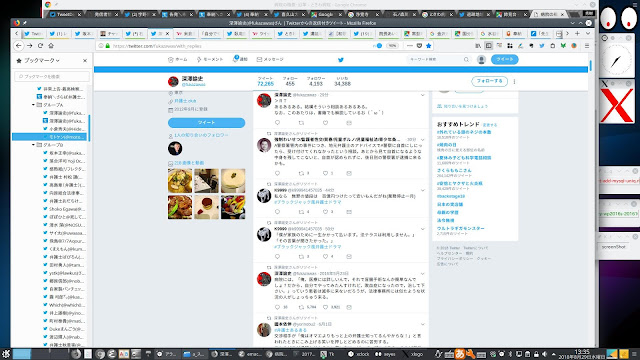
Task: Click the bookmark star in address bar
Action: click(x=429, y=46)
